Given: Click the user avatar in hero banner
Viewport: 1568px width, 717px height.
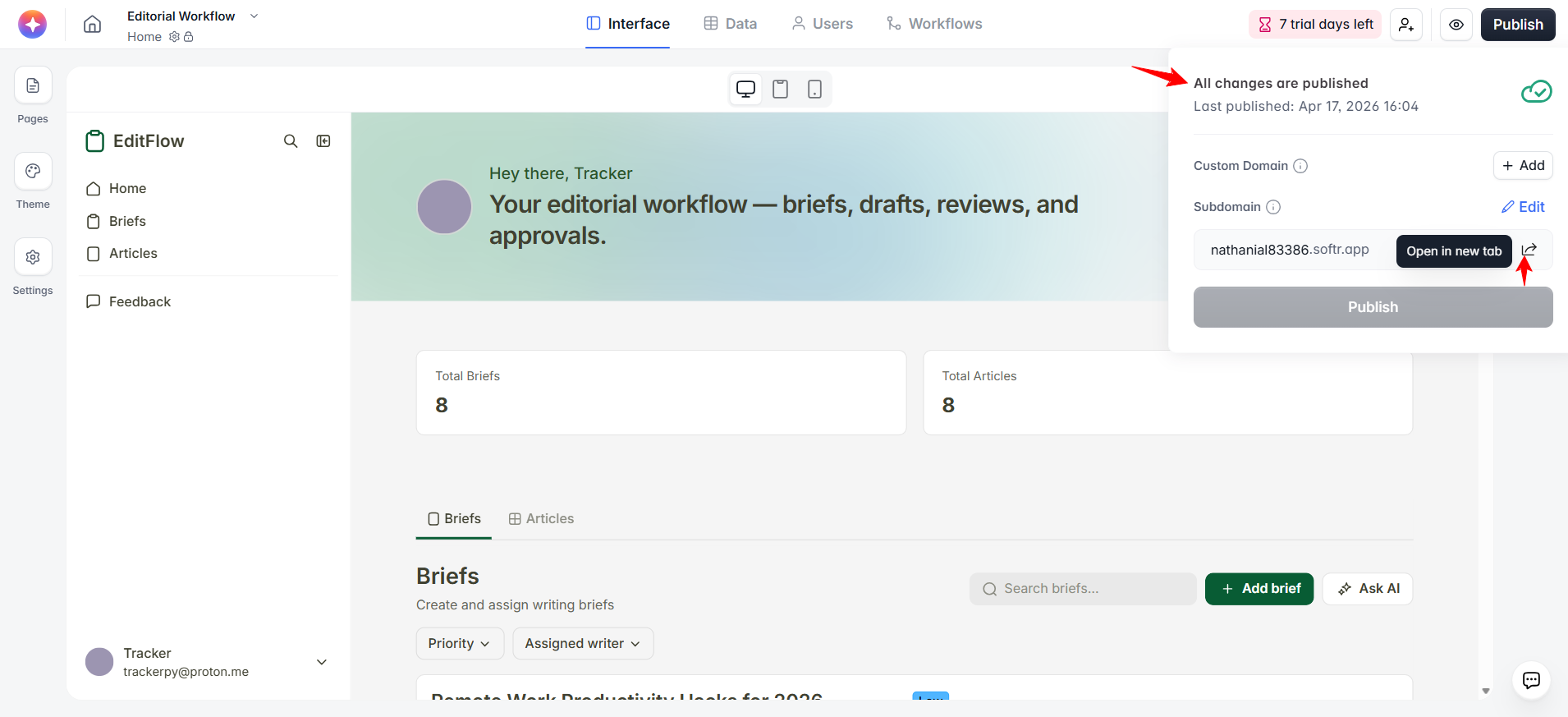Looking at the screenshot, I should pyautogui.click(x=444, y=207).
